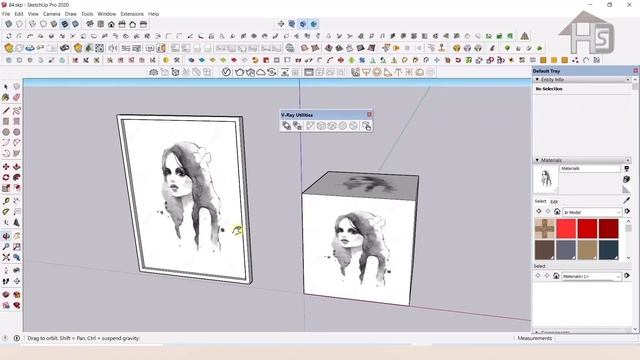Screen dimensions: 640x360
Task: Open the Draw menu
Action: click(x=71, y=14)
